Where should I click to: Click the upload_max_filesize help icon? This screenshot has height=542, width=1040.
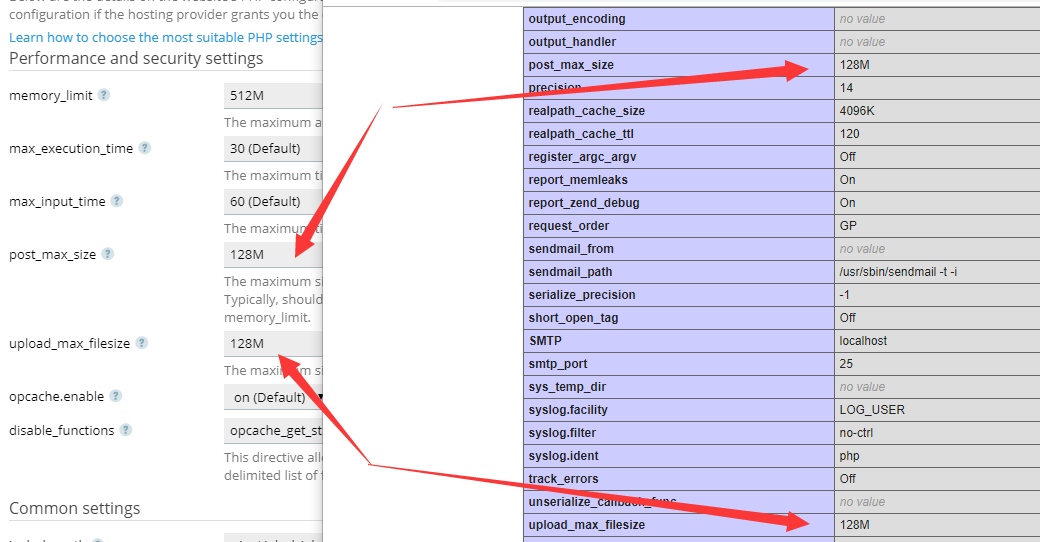[x=142, y=343]
